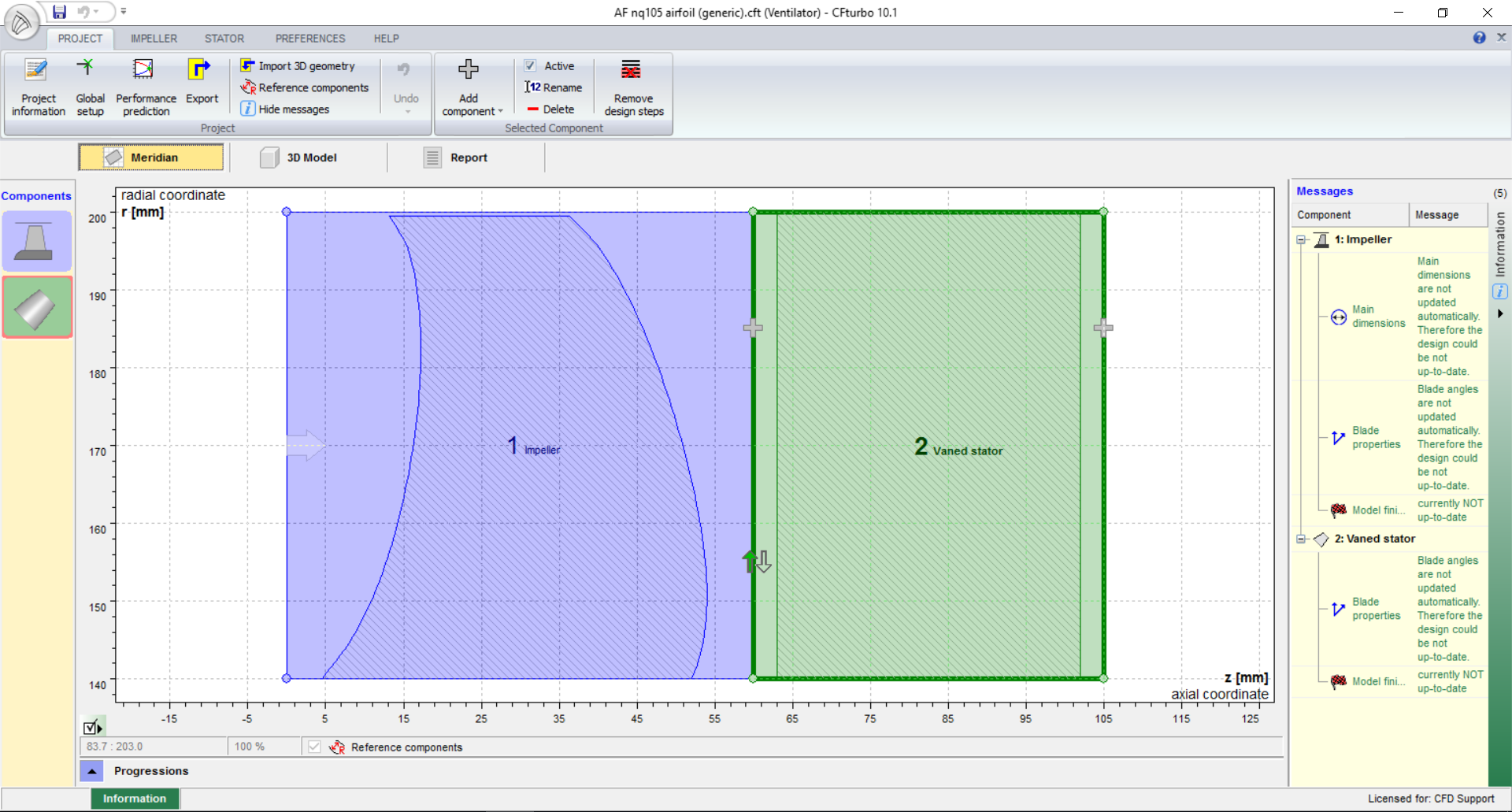Image resolution: width=1512 pixels, height=812 pixels.
Task: Toggle Reference components checkbox in status bar
Action: click(314, 747)
